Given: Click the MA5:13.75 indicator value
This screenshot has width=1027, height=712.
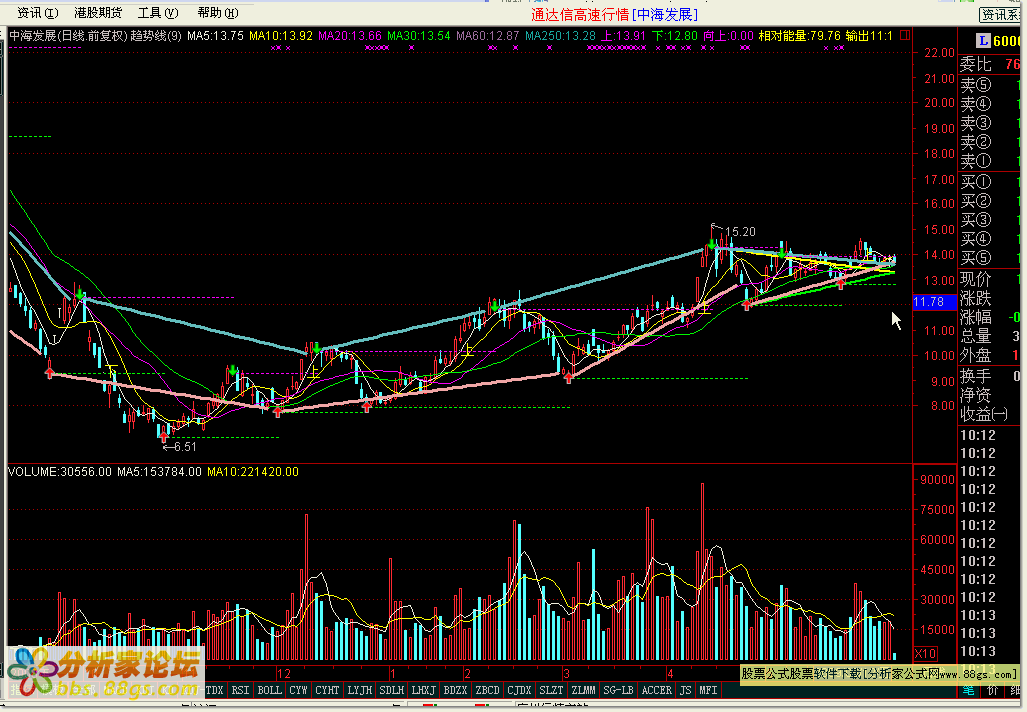Looking at the screenshot, I should click(x=215, y=35).
